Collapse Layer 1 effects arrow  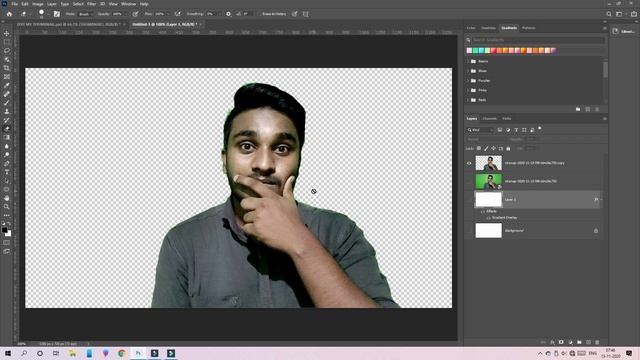point(601,200)
